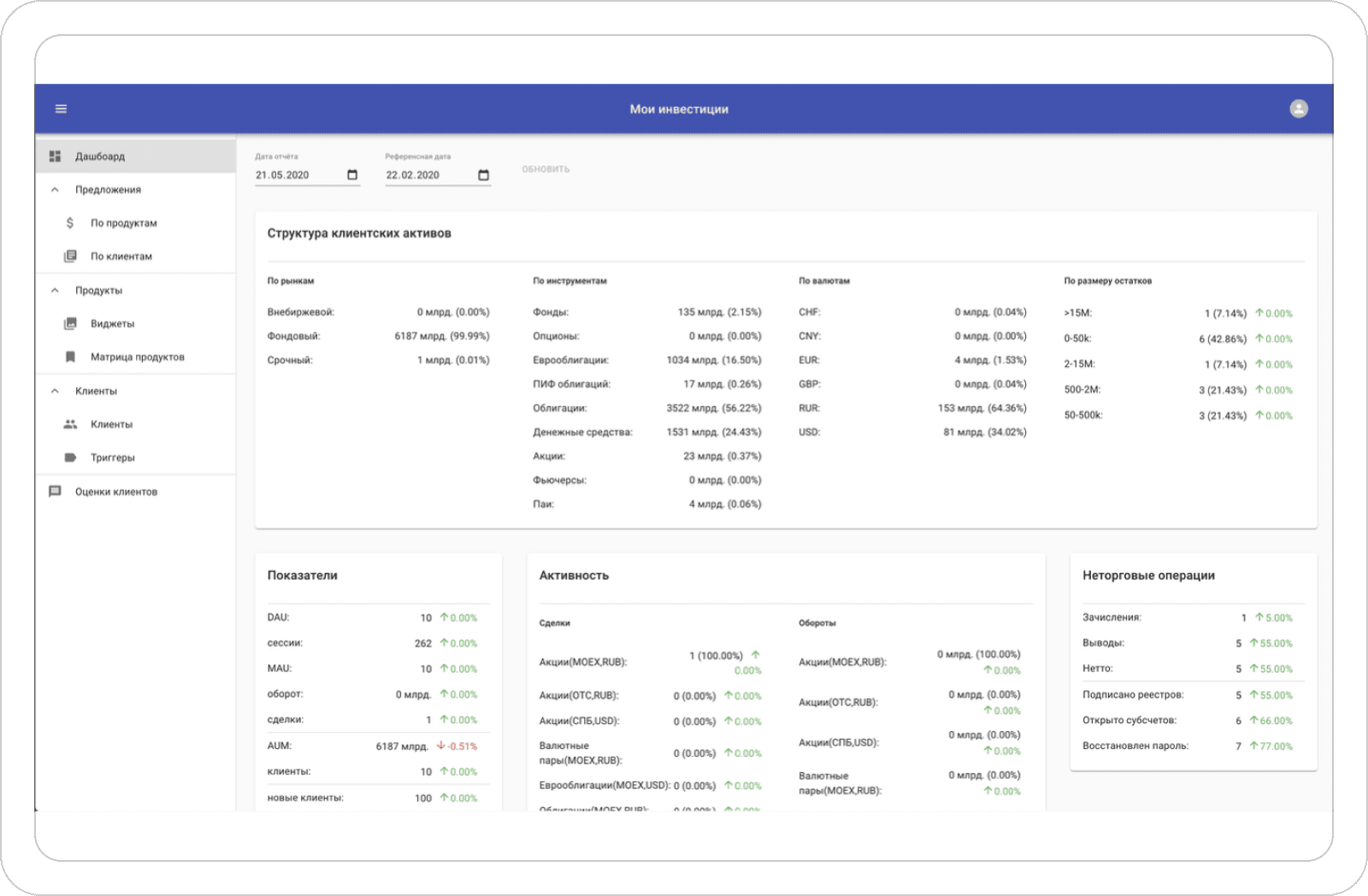Click the dollar icon beside По продуктам
1368x896 pixels.
70,223
